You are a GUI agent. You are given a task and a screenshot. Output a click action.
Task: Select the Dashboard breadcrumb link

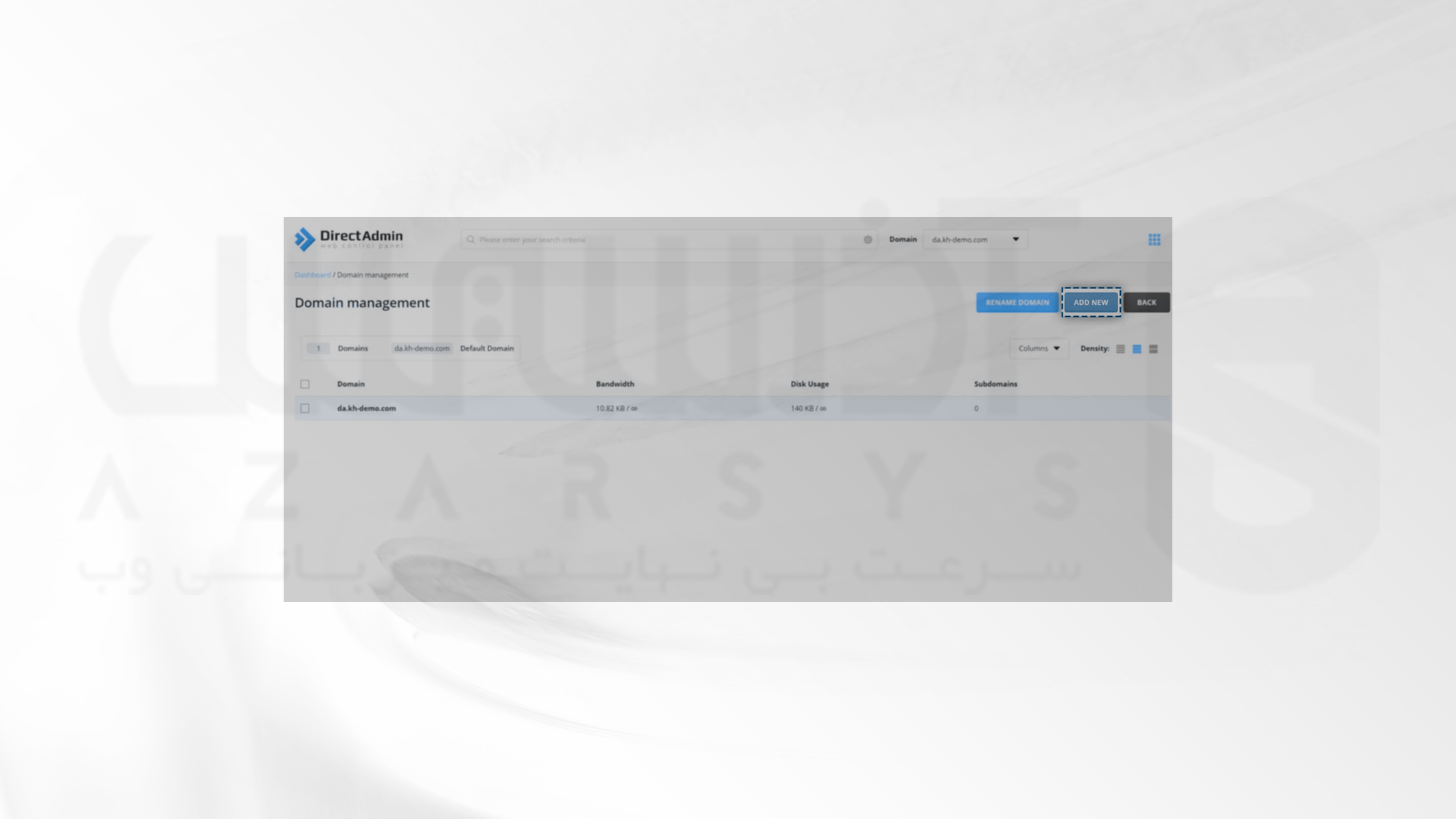[312, 274]
